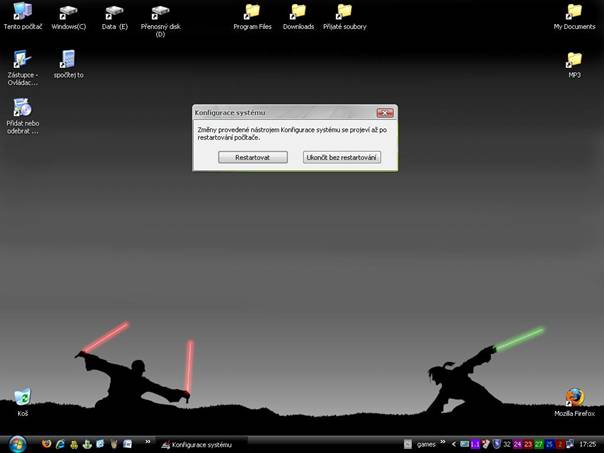Select Zástupce - Ovládac... shortcut icon
604x453 pixels.
[x=23, y=68]
